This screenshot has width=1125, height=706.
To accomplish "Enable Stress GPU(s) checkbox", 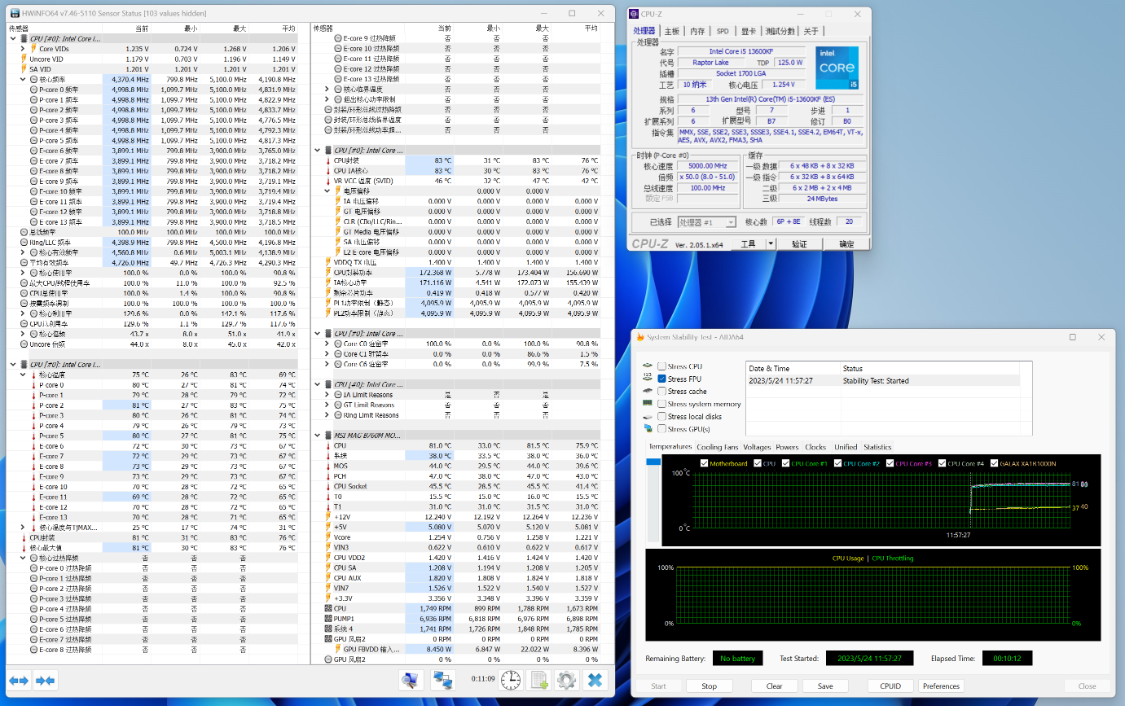I will [662, 428].
